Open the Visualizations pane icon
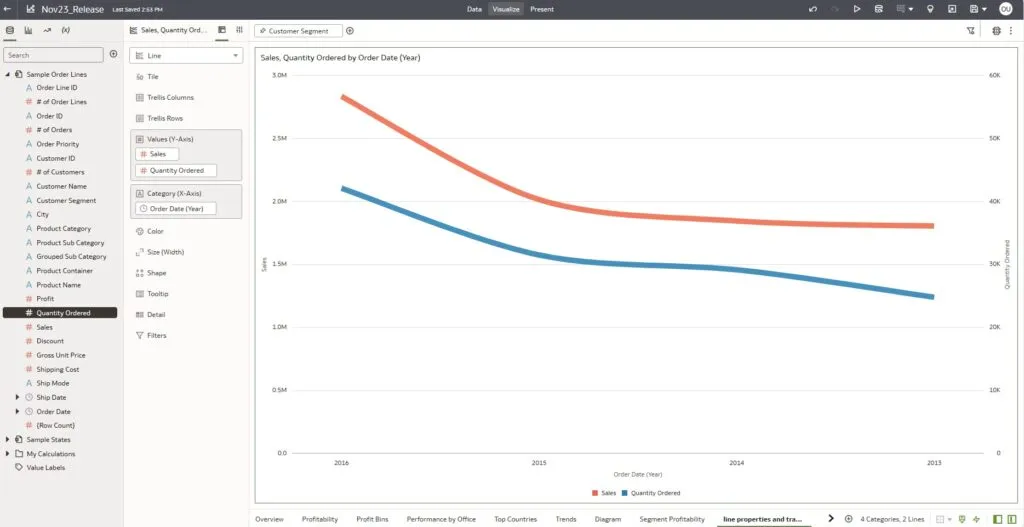The height and width of the screenshot is (527, 1024). pos(28,31)
